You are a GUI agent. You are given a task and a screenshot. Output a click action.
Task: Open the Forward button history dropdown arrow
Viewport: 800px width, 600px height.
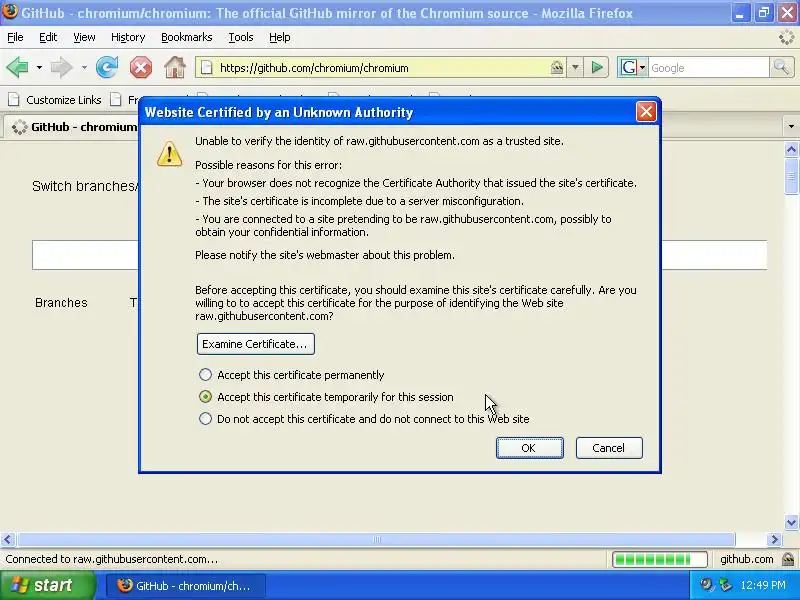click(84, 67)
